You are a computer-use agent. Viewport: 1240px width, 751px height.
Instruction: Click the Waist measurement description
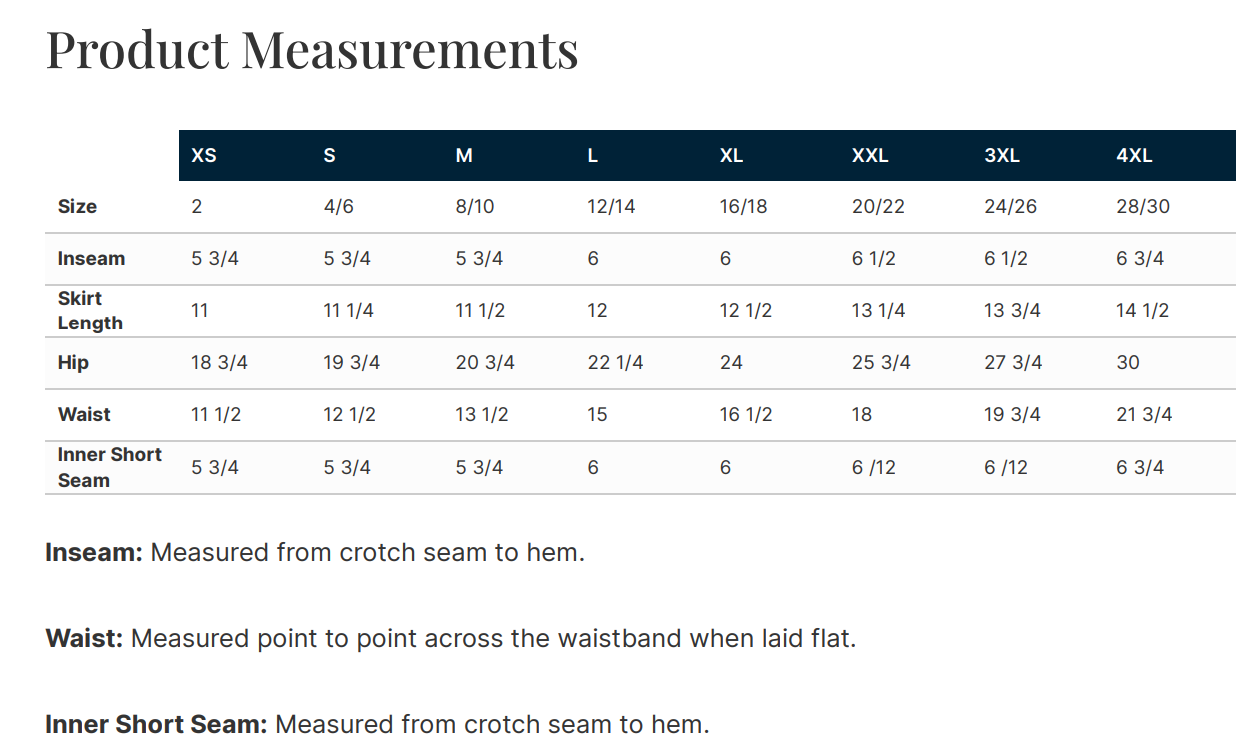coord(451,638)
